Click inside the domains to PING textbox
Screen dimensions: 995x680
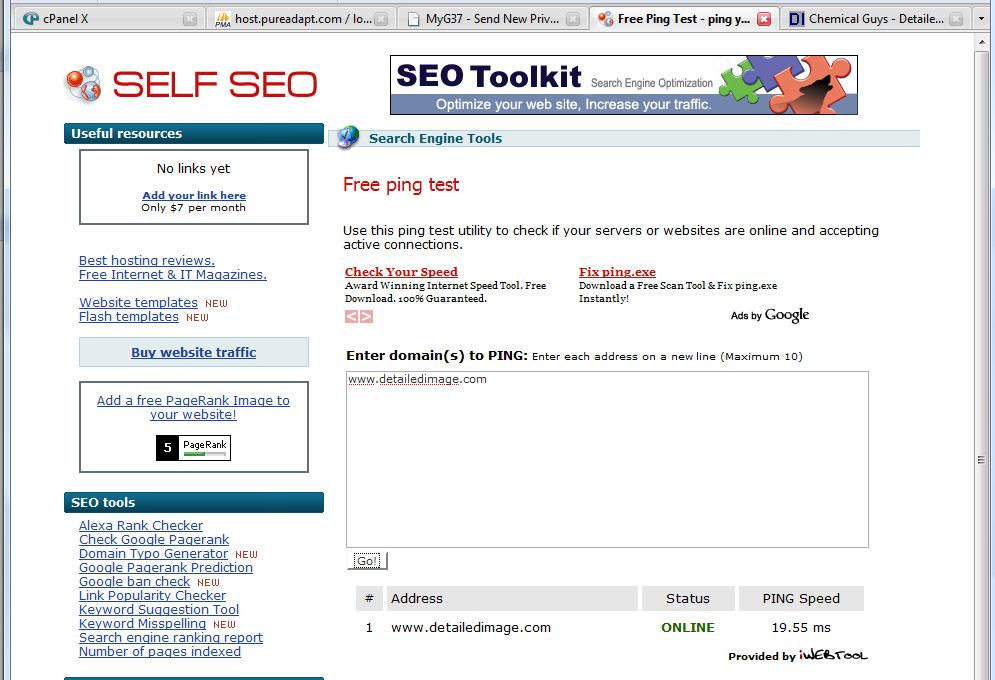click(606, 460)
